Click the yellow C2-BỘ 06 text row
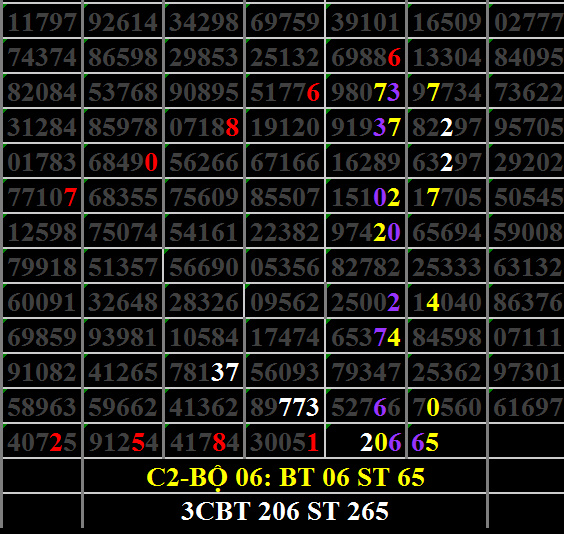The width and height of the screenshot is (564, 534). point(285,477)
